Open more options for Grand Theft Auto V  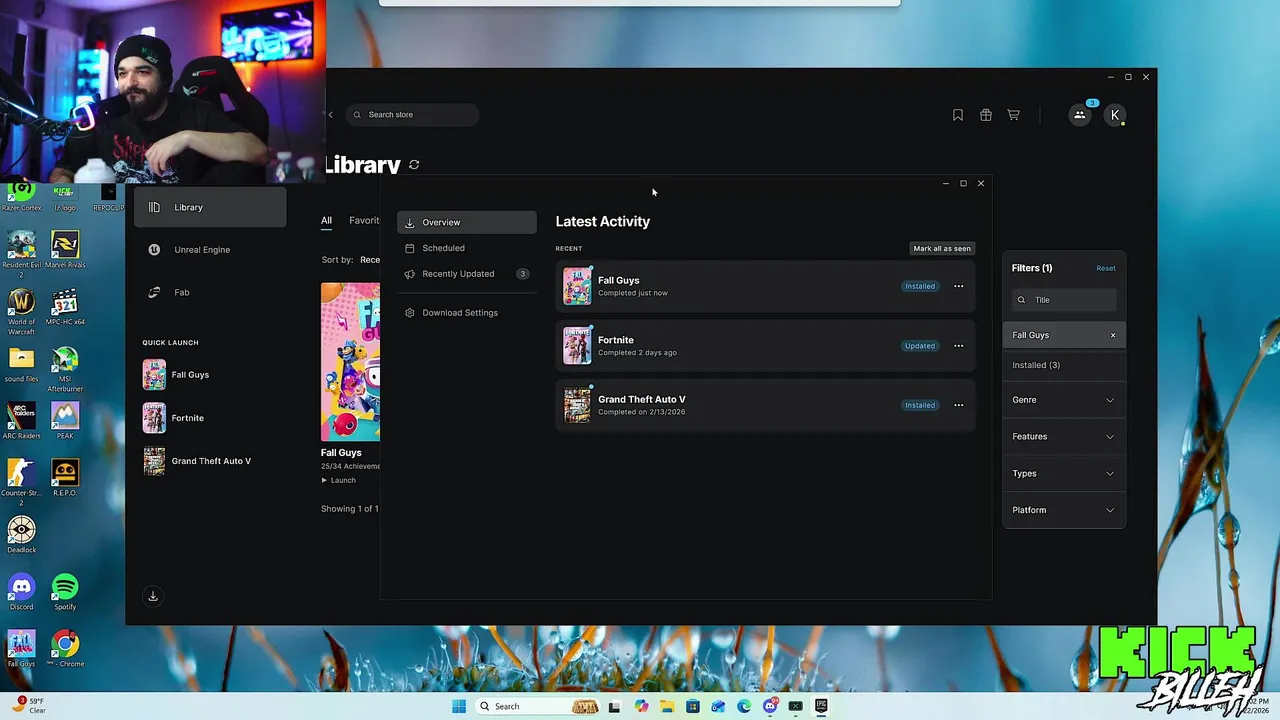[959, 405]
